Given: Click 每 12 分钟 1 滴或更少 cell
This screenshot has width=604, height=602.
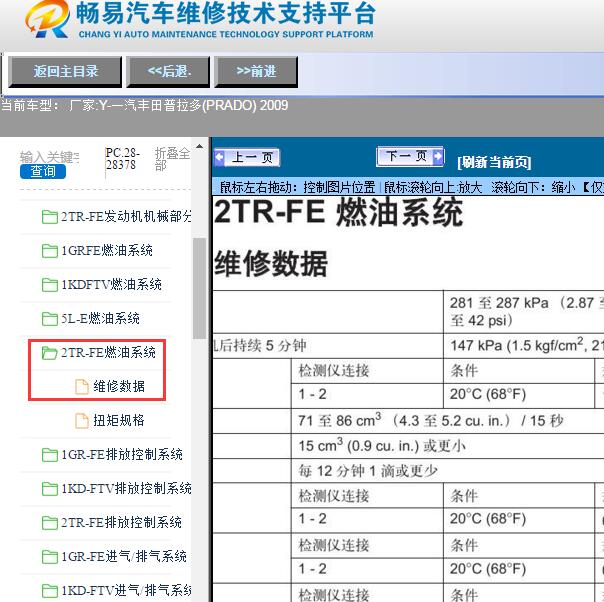Looking at the screenshot, I should point(448,471).
